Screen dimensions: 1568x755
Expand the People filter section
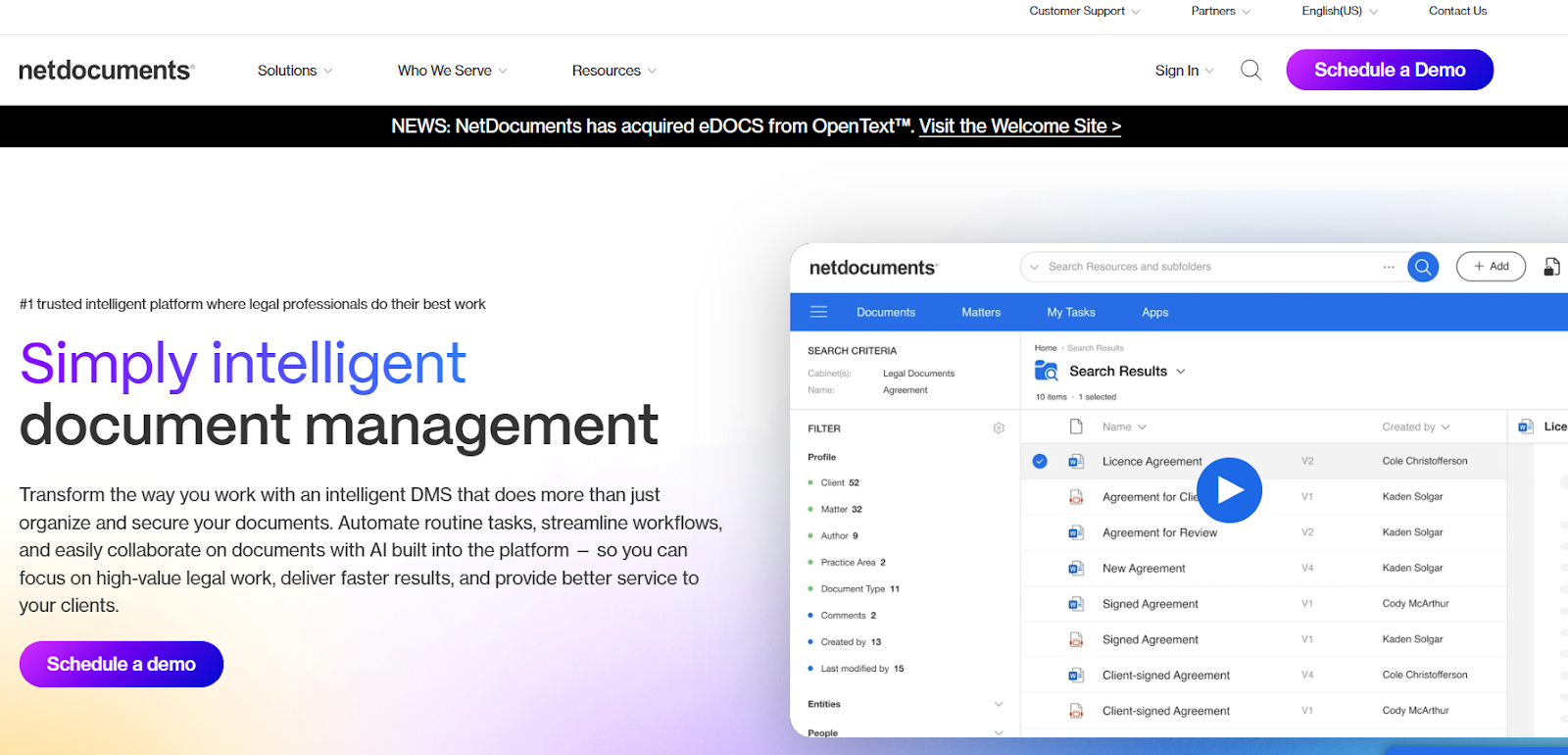(x=999, y=732)
